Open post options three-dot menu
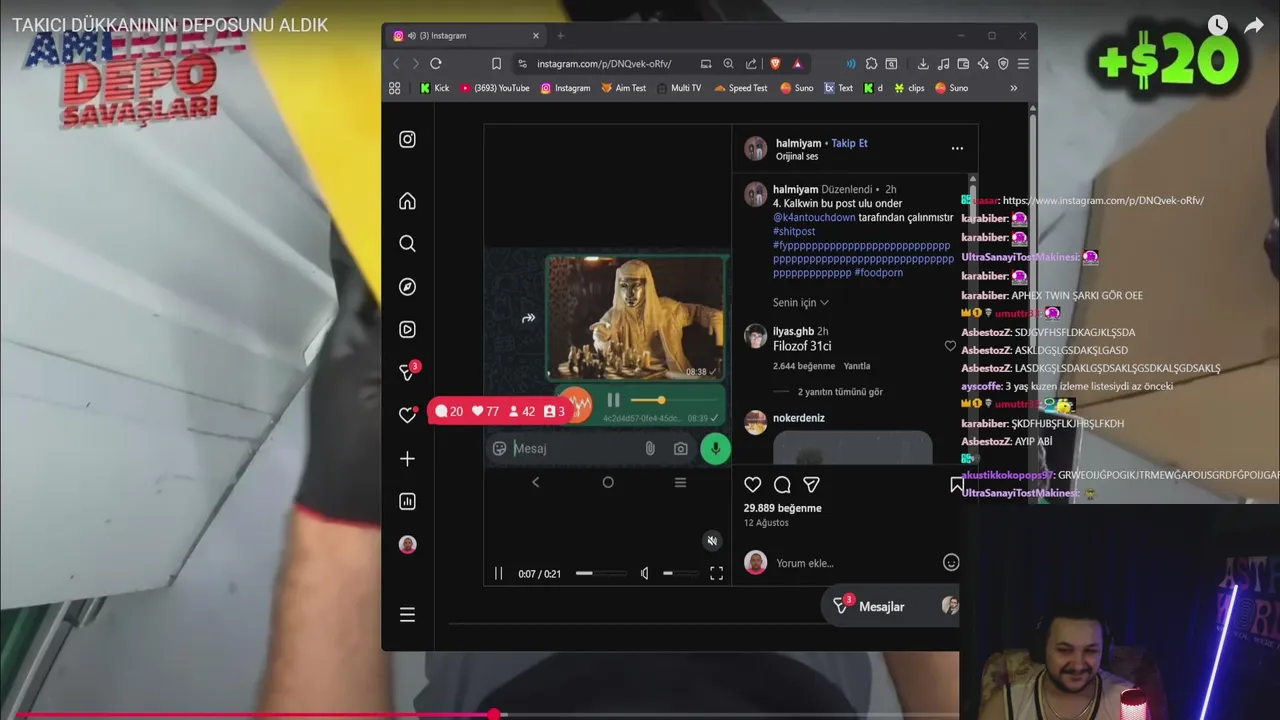 point(957,148)
